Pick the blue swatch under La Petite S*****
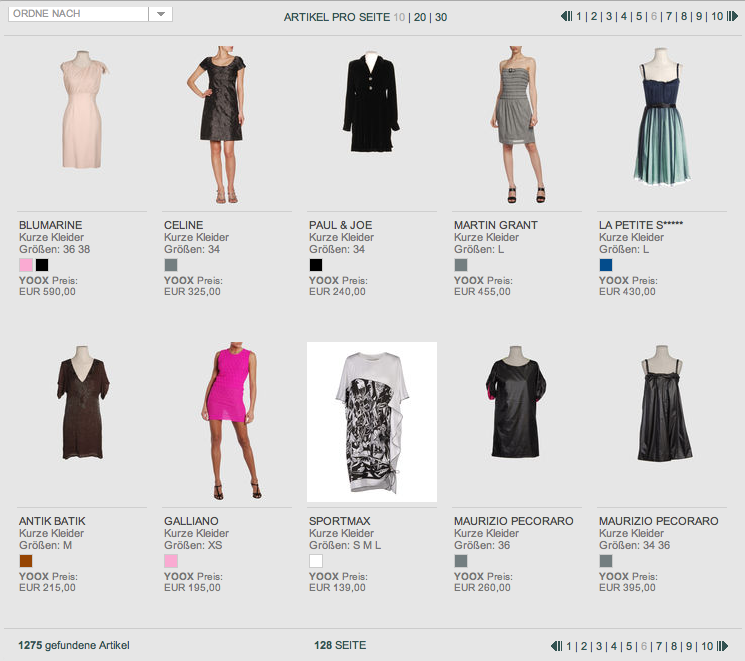The height and width of the screenshot is (661, 745). (606, 265)
